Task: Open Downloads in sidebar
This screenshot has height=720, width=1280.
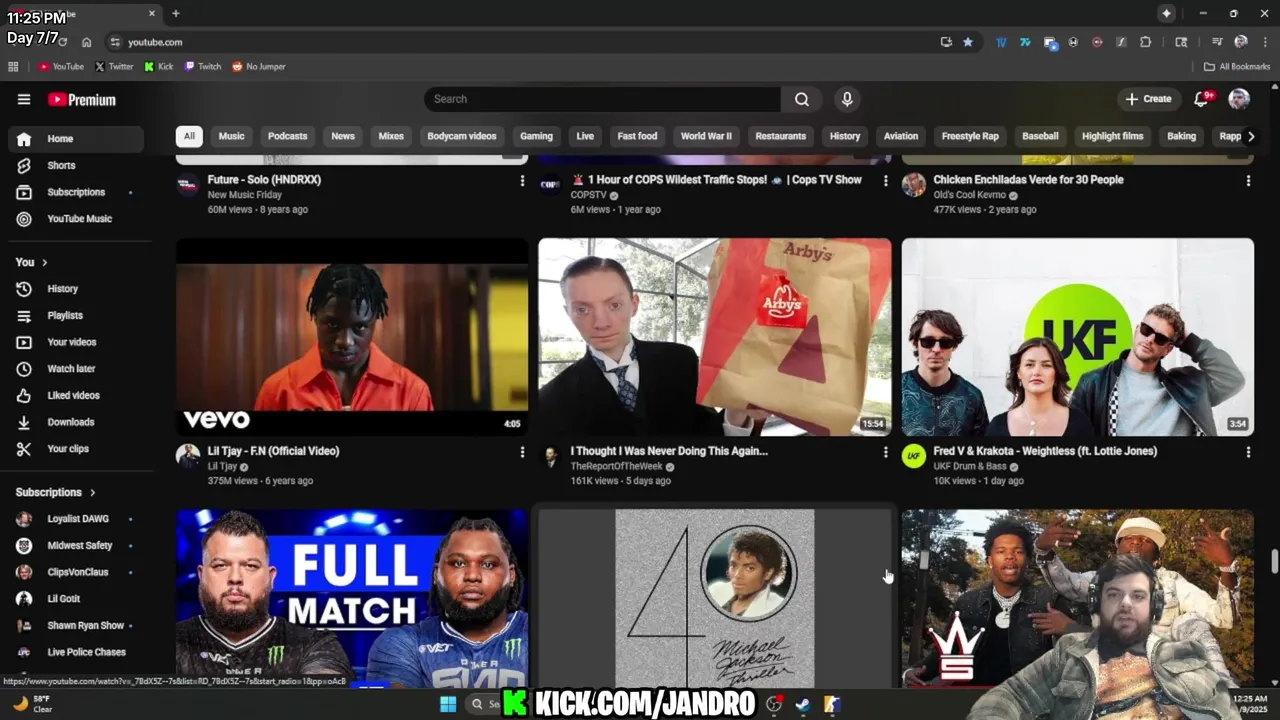Action: click(x=75, y=422)
